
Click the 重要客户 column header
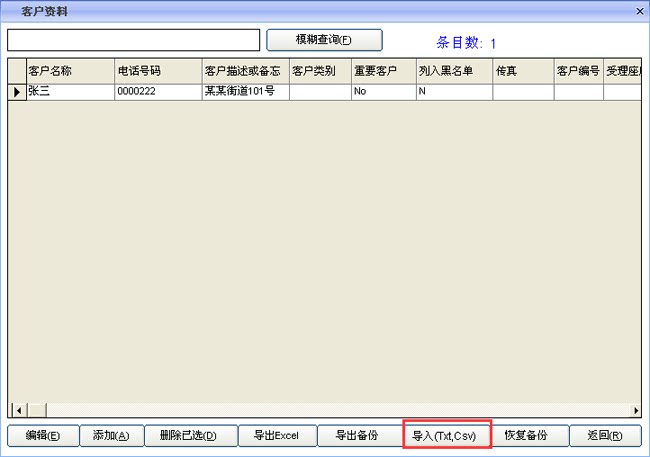(x=384, y=71)
